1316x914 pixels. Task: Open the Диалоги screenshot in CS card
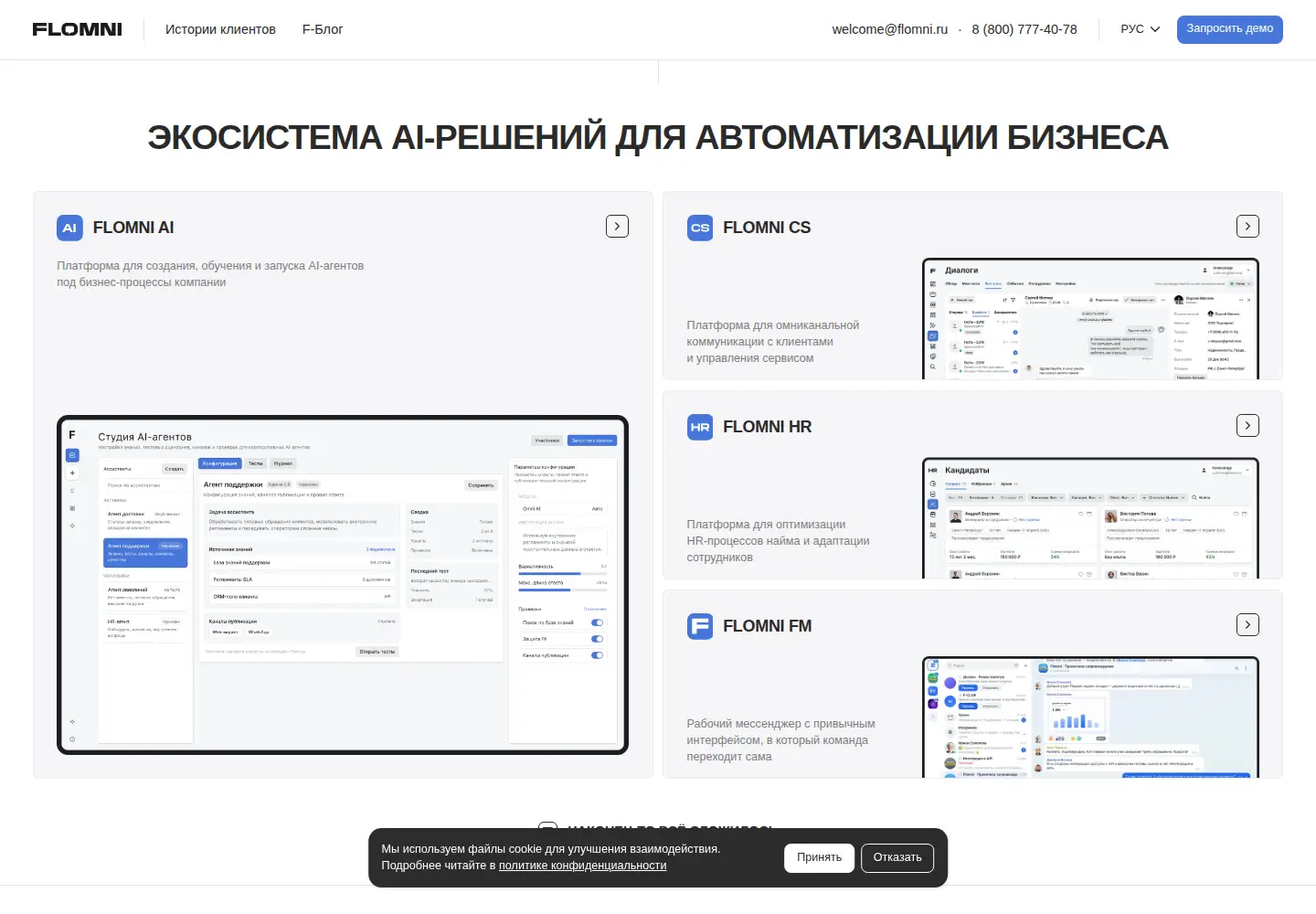coord(1091,319)
